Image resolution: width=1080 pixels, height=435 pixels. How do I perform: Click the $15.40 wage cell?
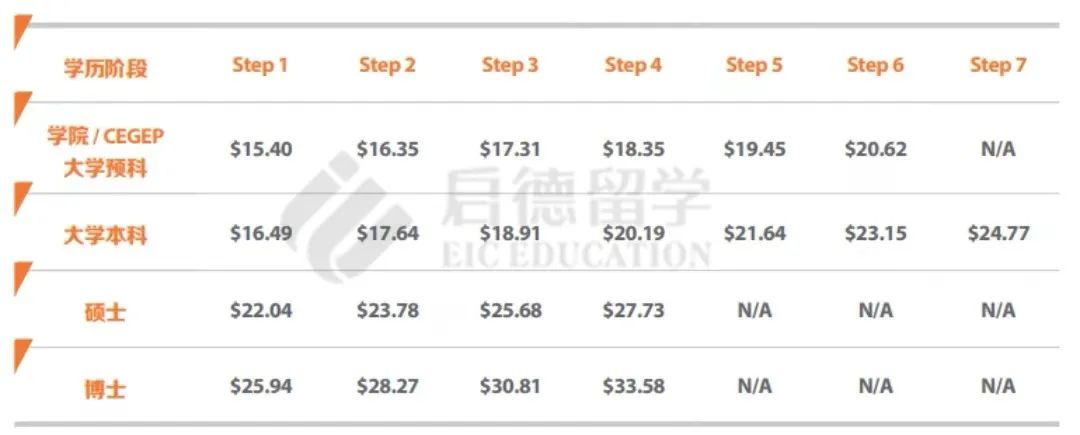click(x=261, y=149)
